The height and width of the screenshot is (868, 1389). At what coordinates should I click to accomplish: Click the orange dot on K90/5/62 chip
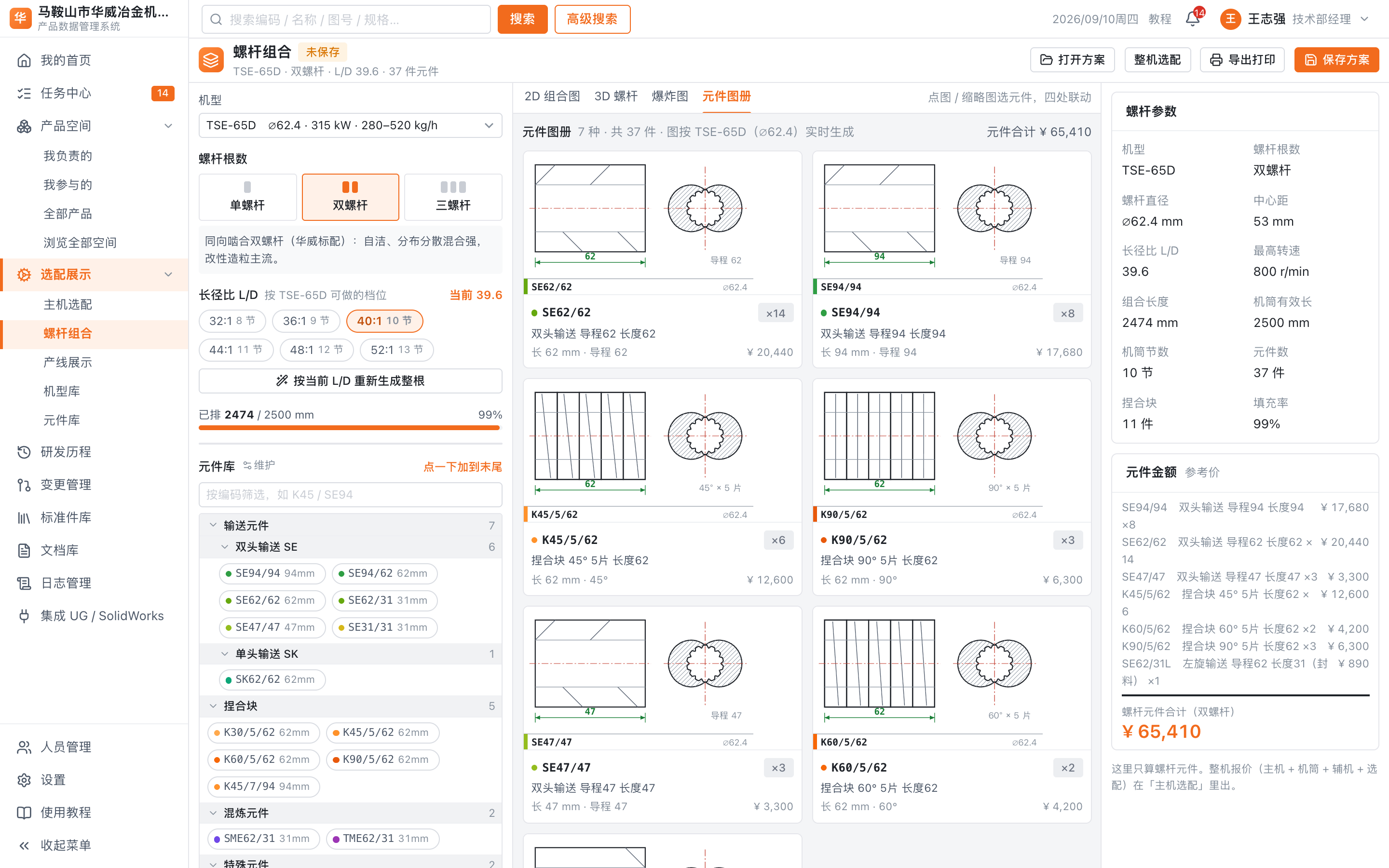(336, 759)
